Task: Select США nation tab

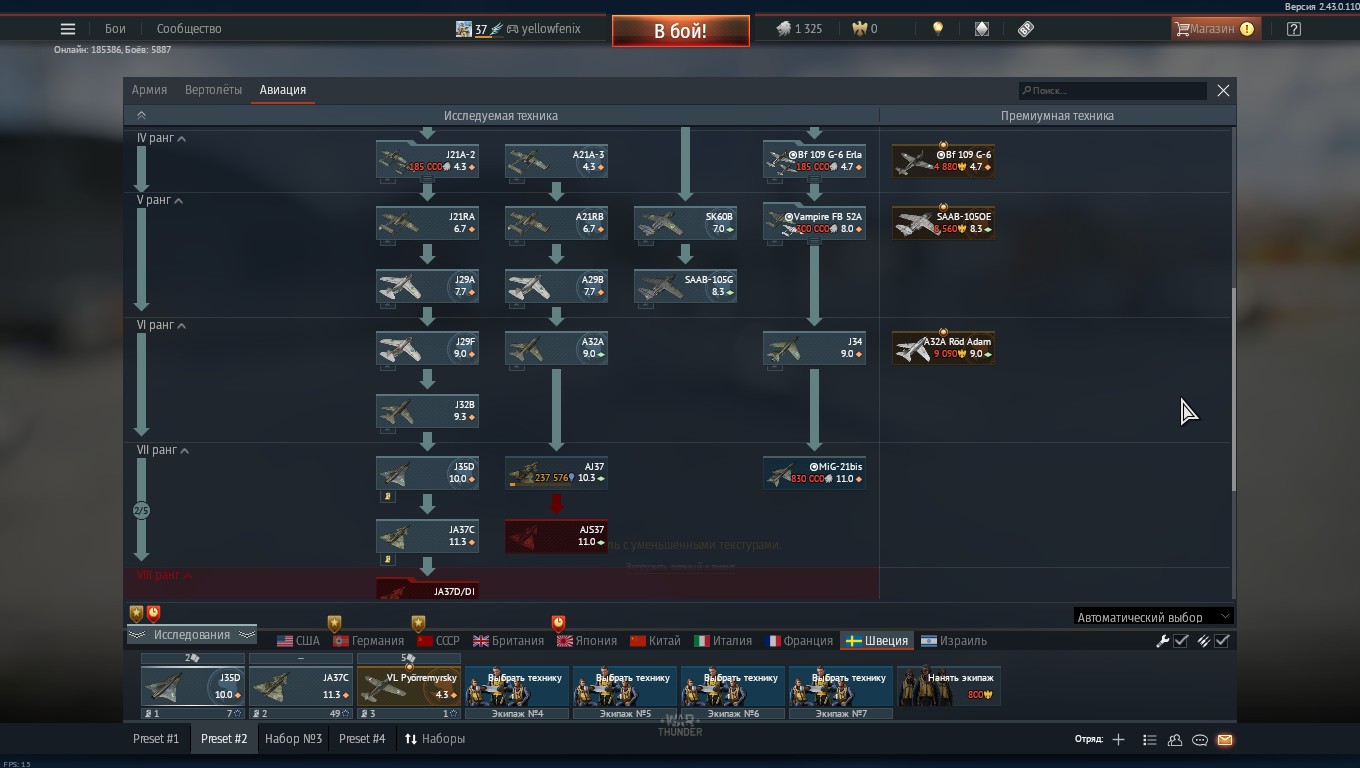Action: tap(298, 641)
